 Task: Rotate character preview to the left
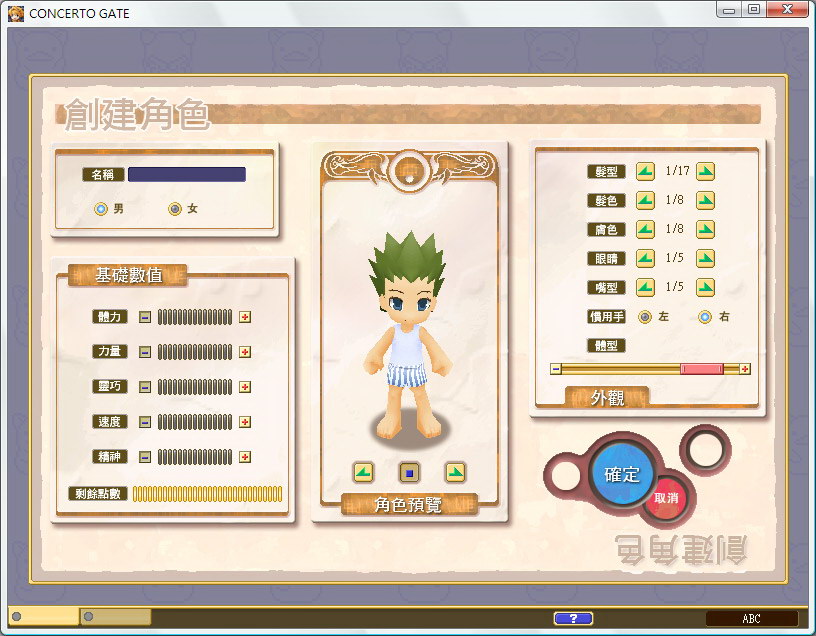point(363,472)
